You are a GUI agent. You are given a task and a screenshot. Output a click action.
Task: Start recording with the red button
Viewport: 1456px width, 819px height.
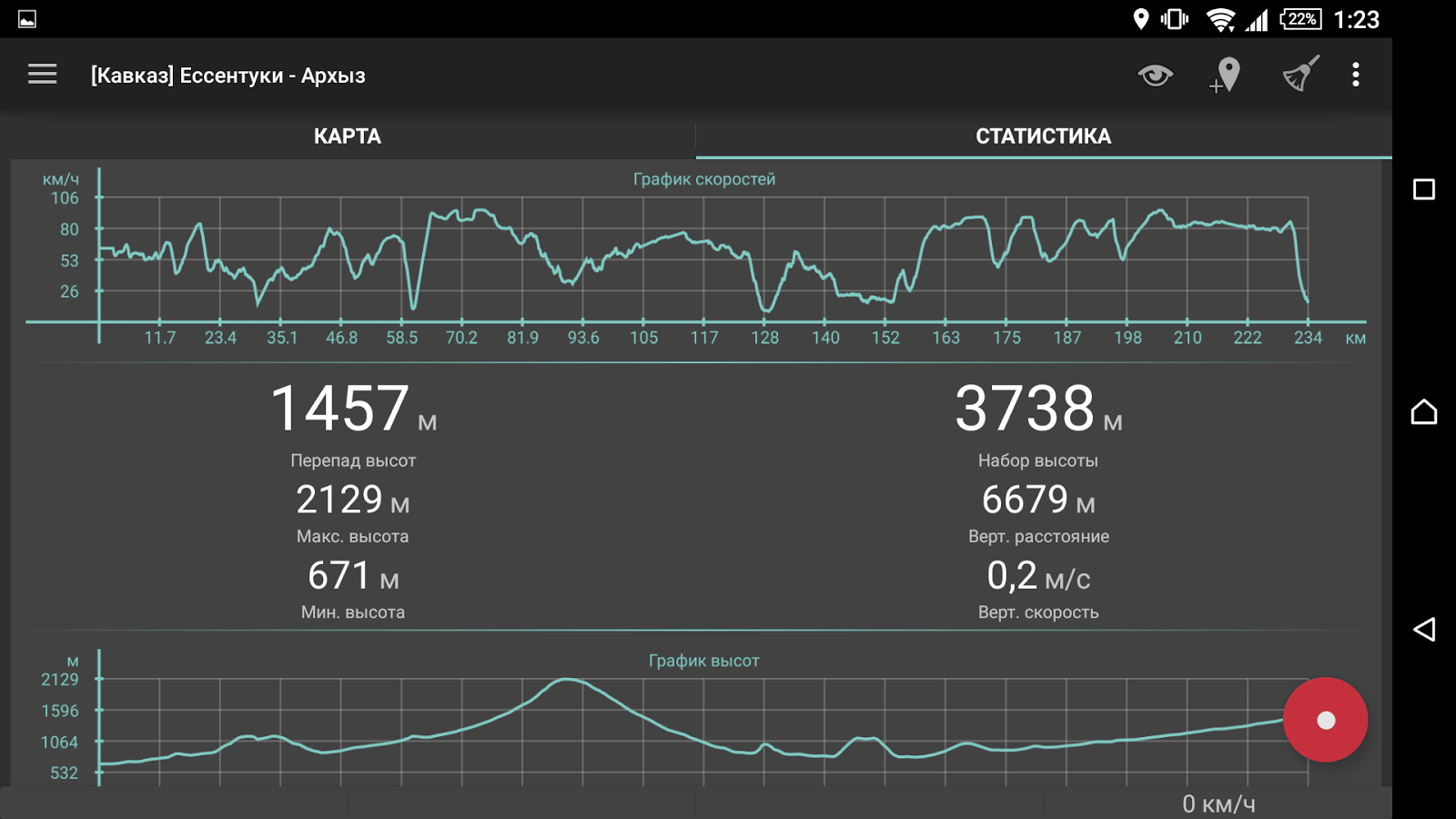(1325, 720)
